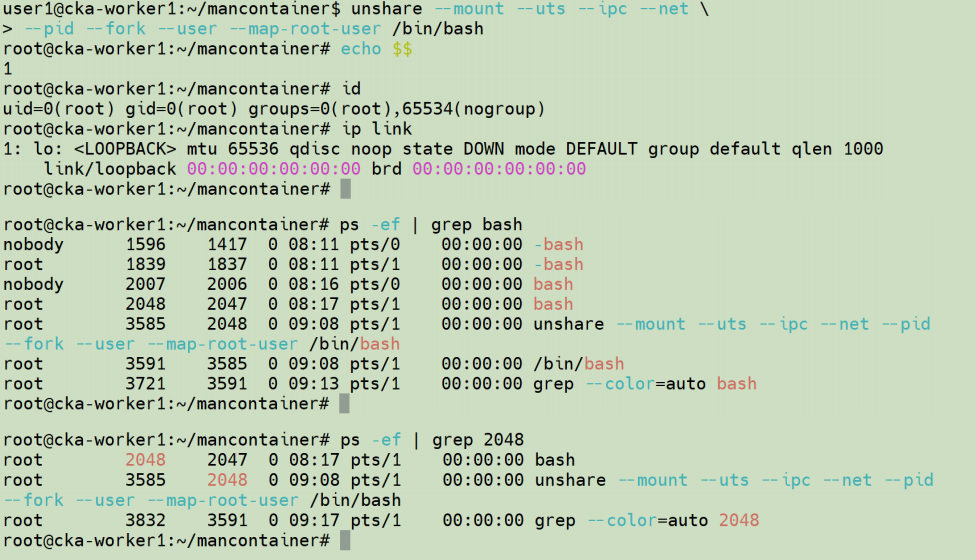Select the uid=0(root) output line

274,109
